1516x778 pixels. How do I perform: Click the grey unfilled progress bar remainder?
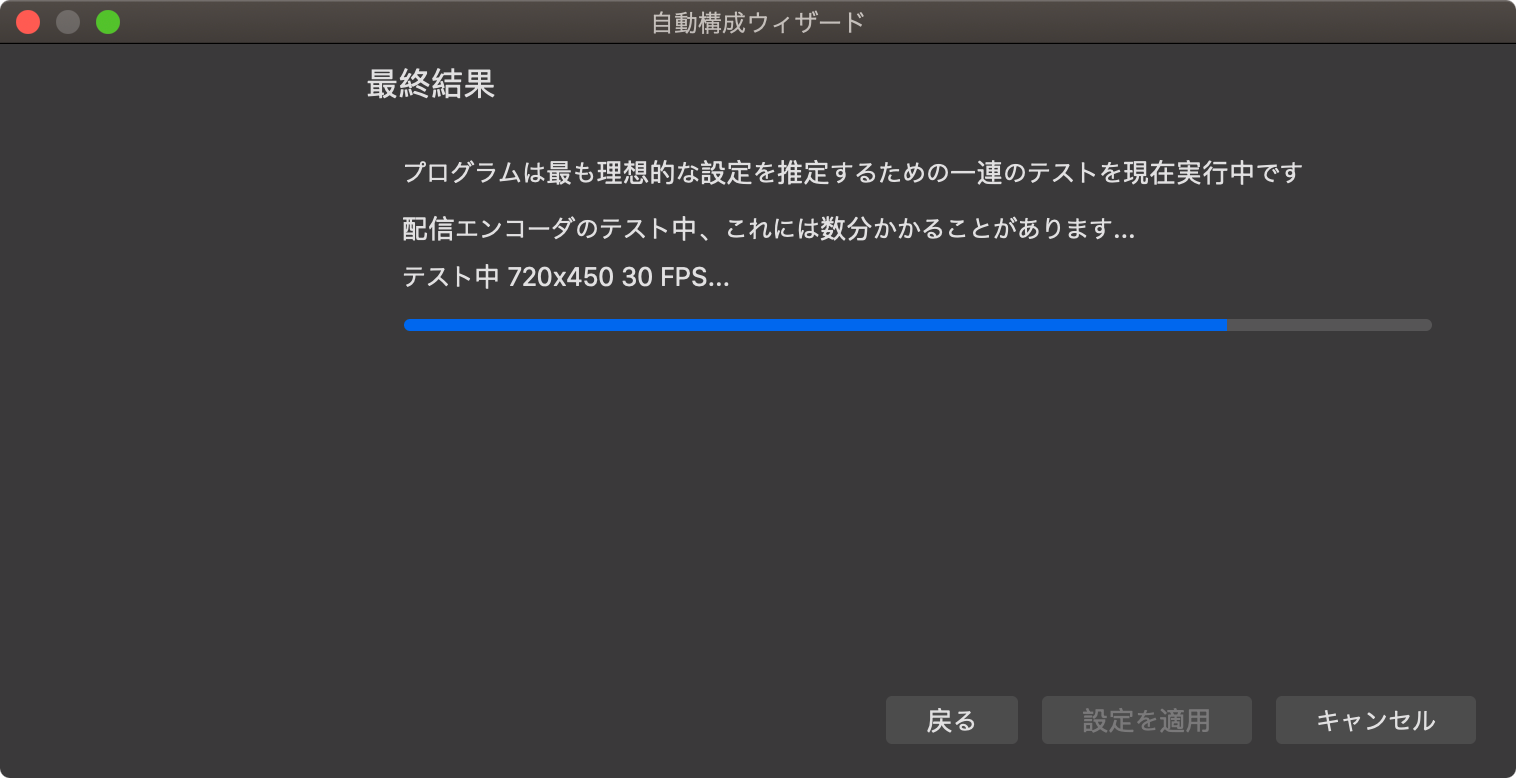(x=1329, y=325)
